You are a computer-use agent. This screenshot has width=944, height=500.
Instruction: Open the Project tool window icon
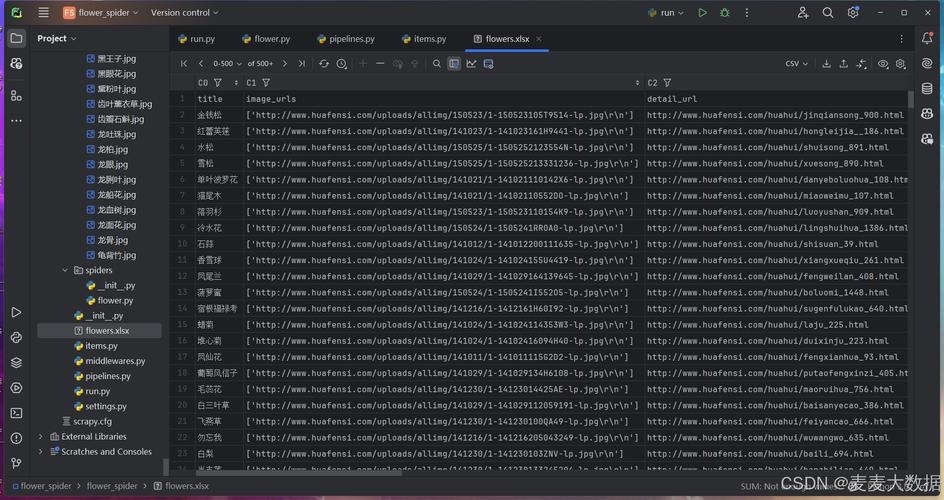[16, 39]
